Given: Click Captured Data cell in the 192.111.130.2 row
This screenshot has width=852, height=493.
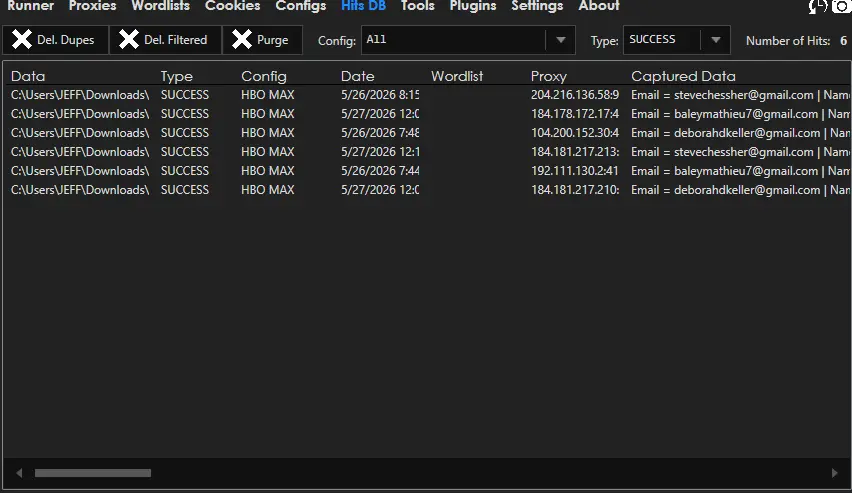Looking at the screenshot, I should (x=741, y=171).
